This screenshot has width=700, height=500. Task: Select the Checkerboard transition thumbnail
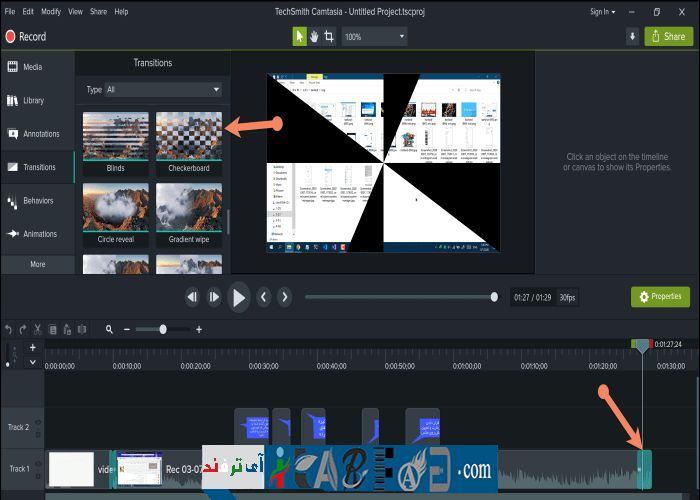188,136
